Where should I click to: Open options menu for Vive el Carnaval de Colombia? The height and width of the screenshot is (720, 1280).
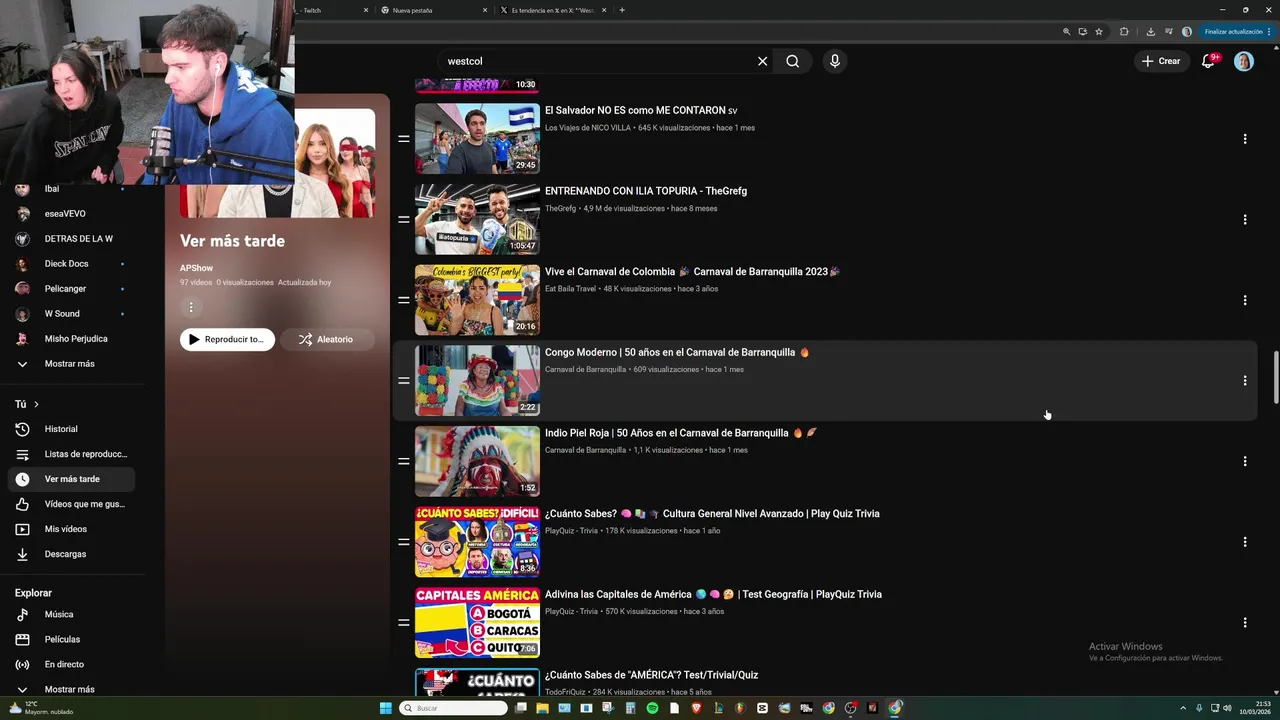[1245, 300]
